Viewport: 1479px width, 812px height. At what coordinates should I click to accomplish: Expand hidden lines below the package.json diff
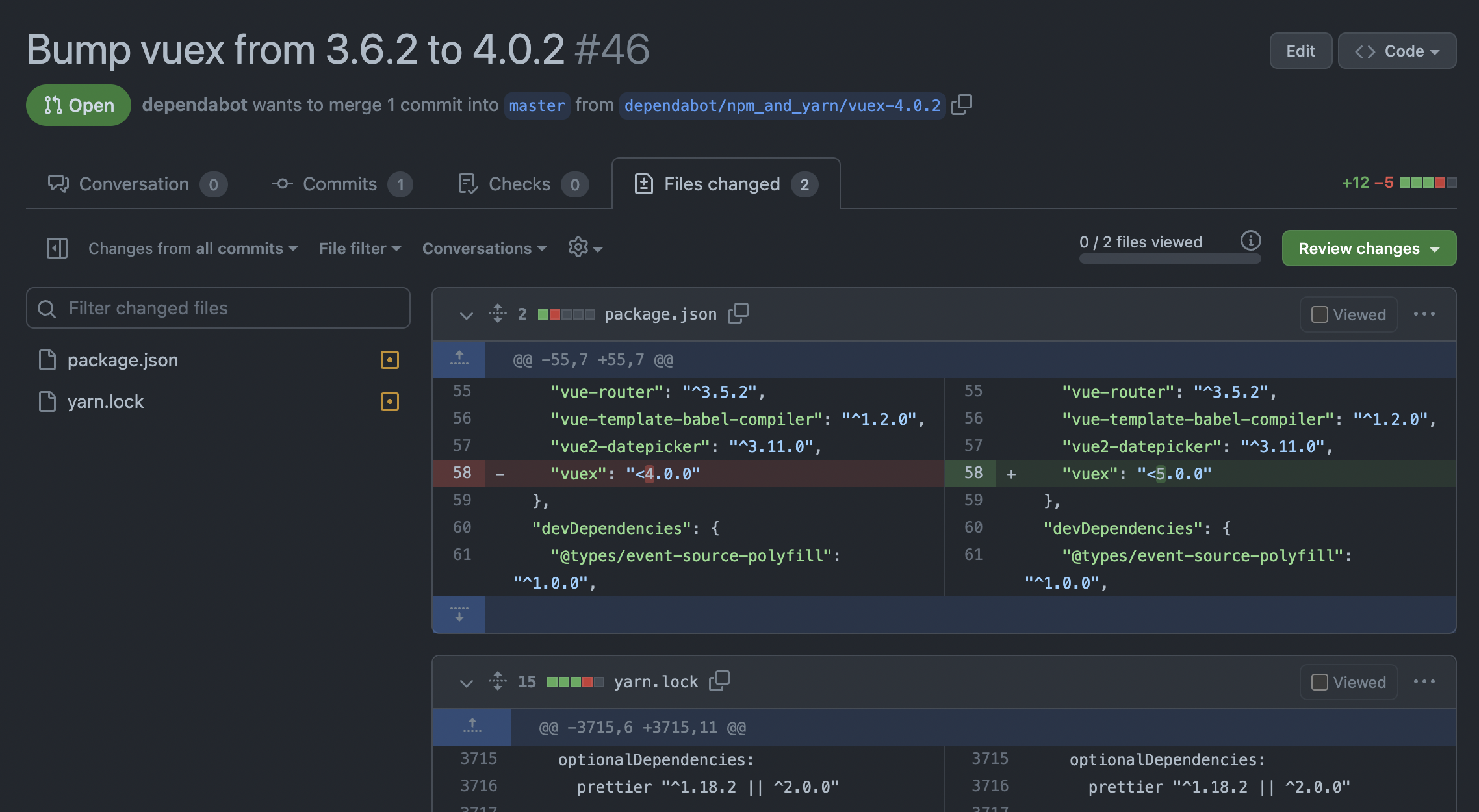click(x=459, y=614)
